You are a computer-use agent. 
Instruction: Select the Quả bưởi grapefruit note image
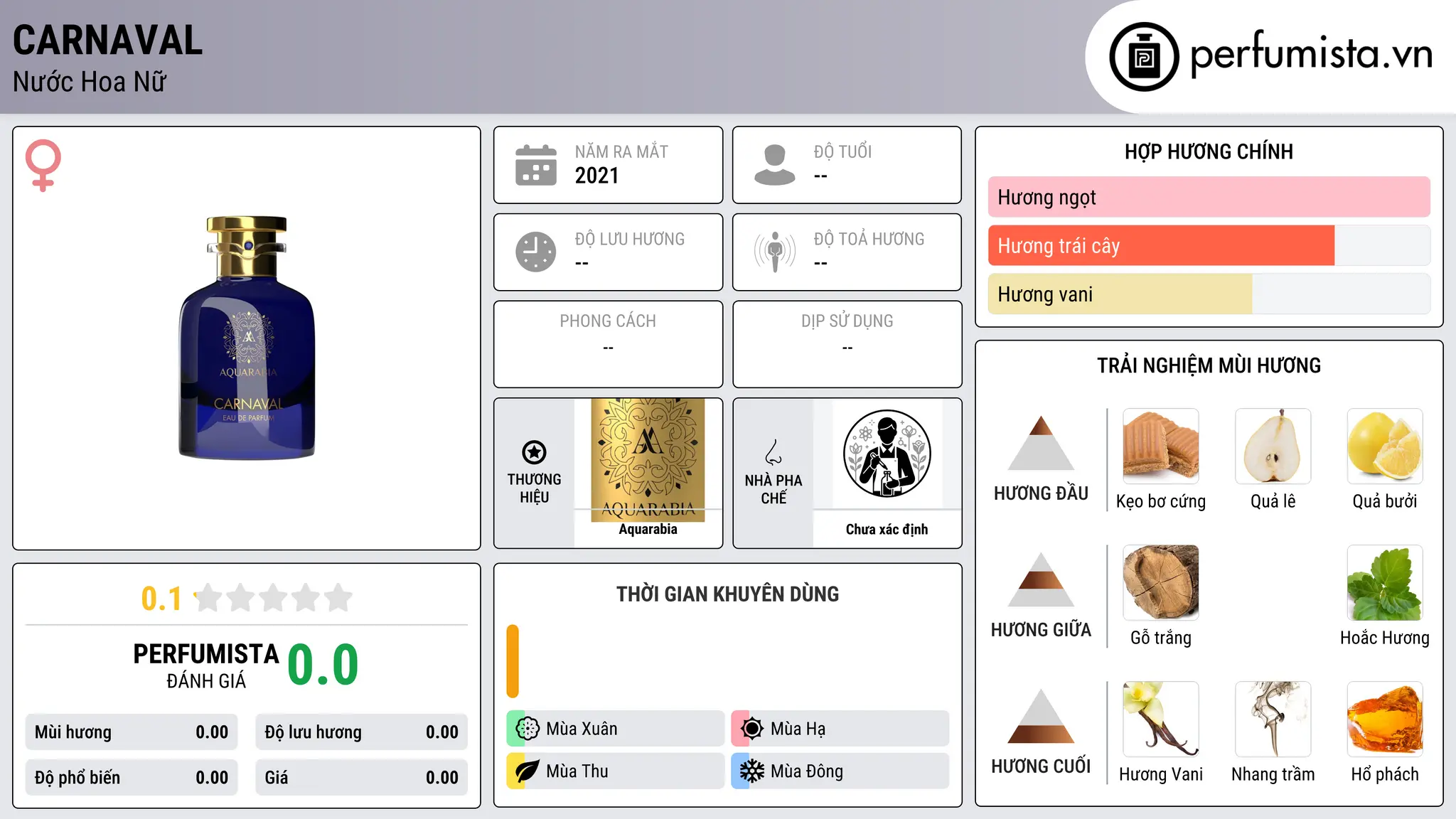click(x=1385, y=446)
